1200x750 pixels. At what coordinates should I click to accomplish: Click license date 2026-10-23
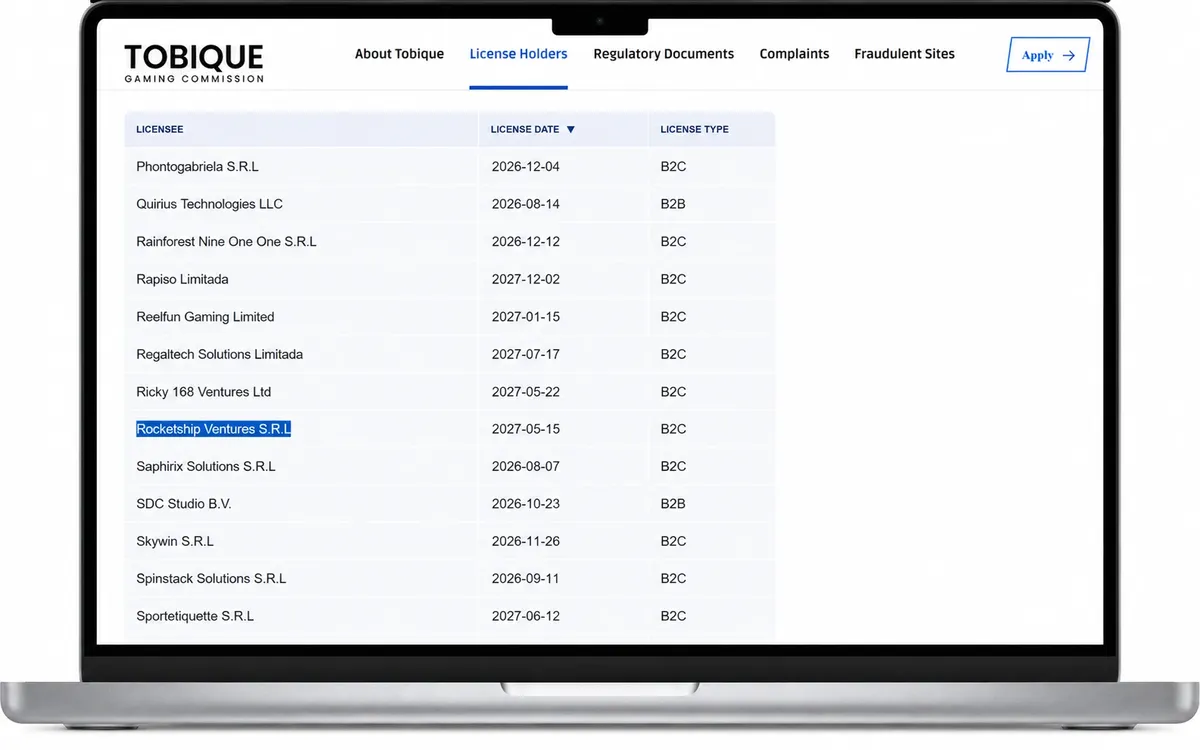coord(526,504)
